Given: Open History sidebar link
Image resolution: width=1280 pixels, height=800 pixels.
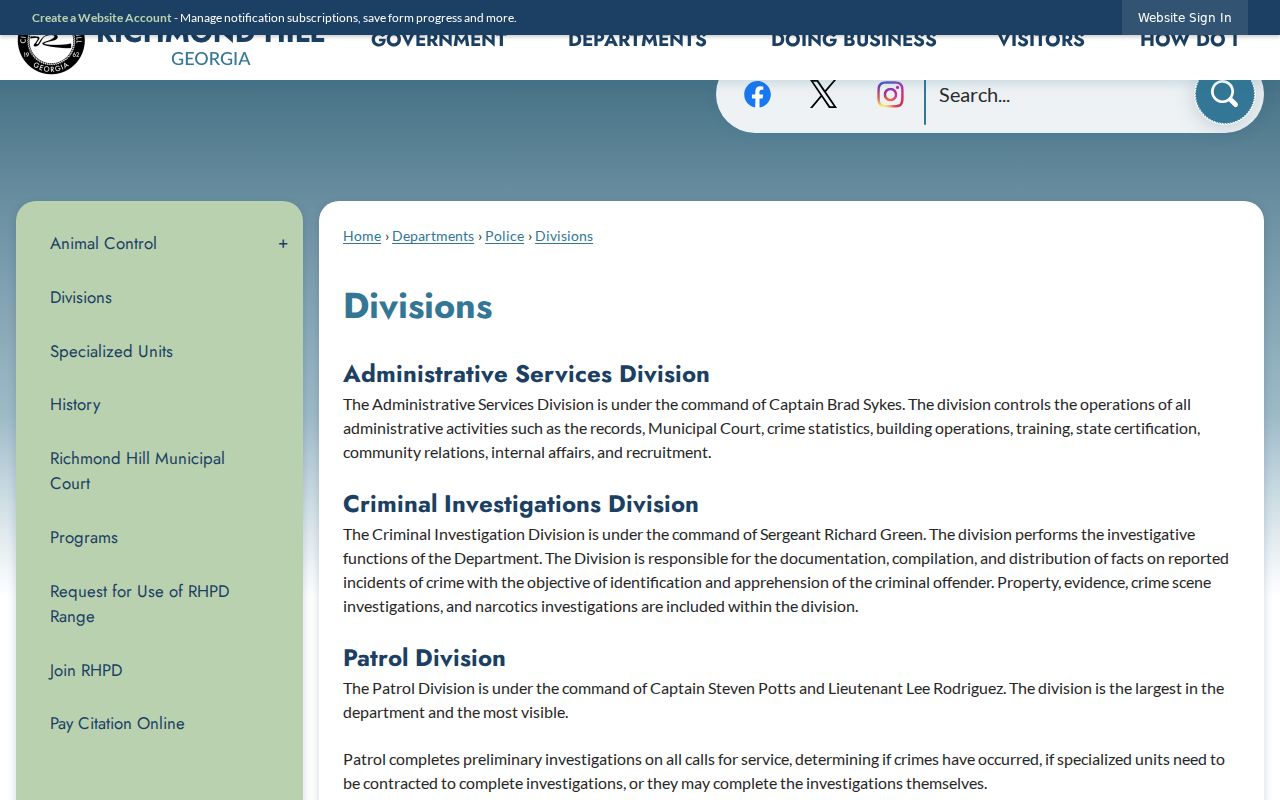Looking at the screenshot, I should click(x=75, y=405).
